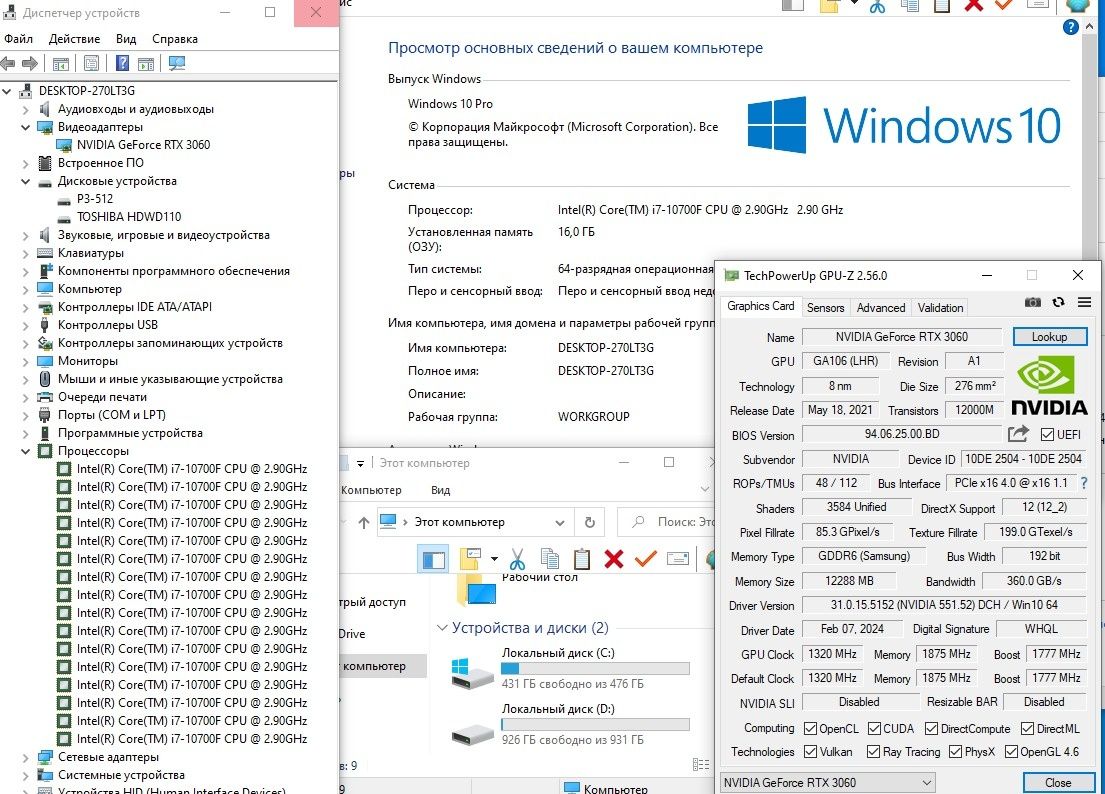This screenshot has width=1105, height=794.
Task: Click the clipboard paste icon in Explorer toolbar
Action: (582, 559)
